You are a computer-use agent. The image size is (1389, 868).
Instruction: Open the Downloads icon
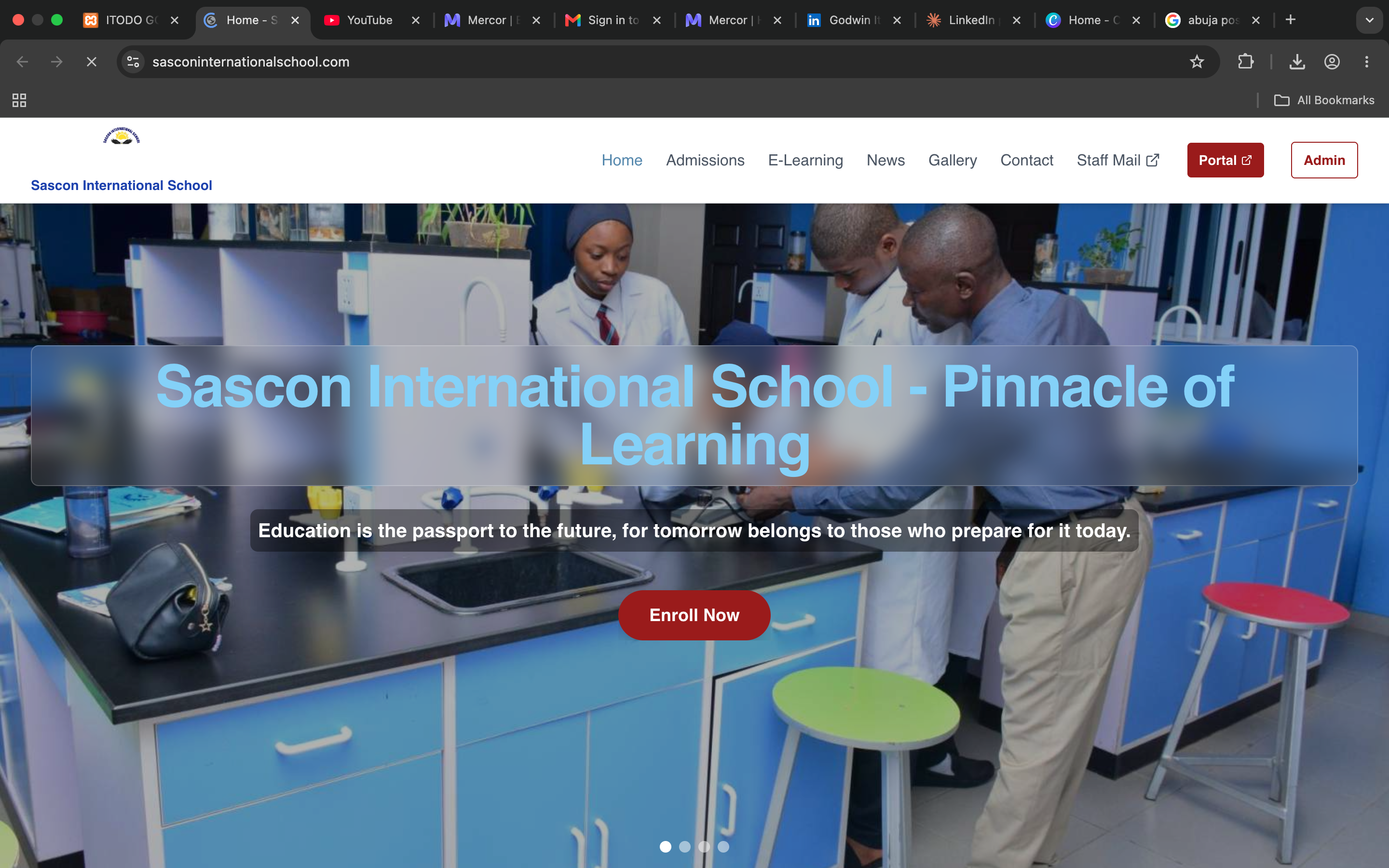(x=1297, y=61)
